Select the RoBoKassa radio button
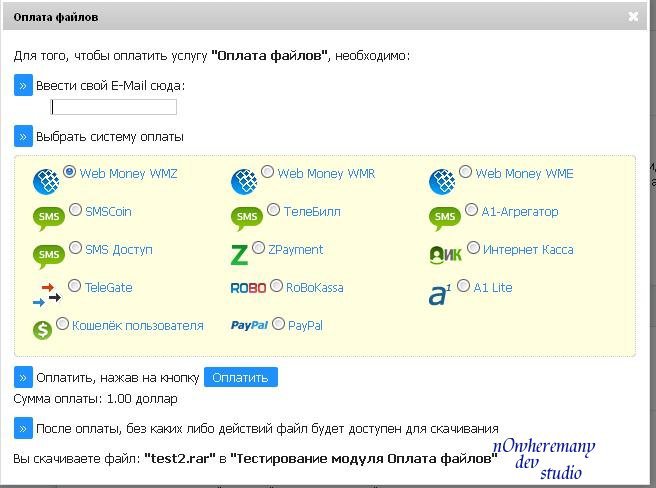 pos(276,286)
